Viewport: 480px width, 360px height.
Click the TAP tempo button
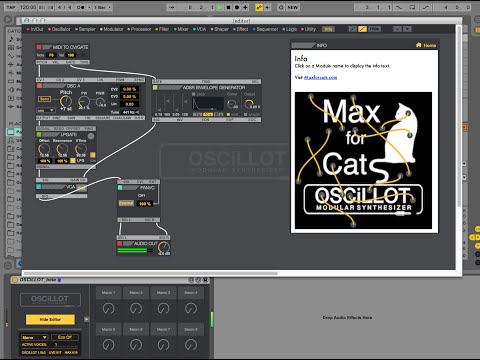[x=11, y=7]
